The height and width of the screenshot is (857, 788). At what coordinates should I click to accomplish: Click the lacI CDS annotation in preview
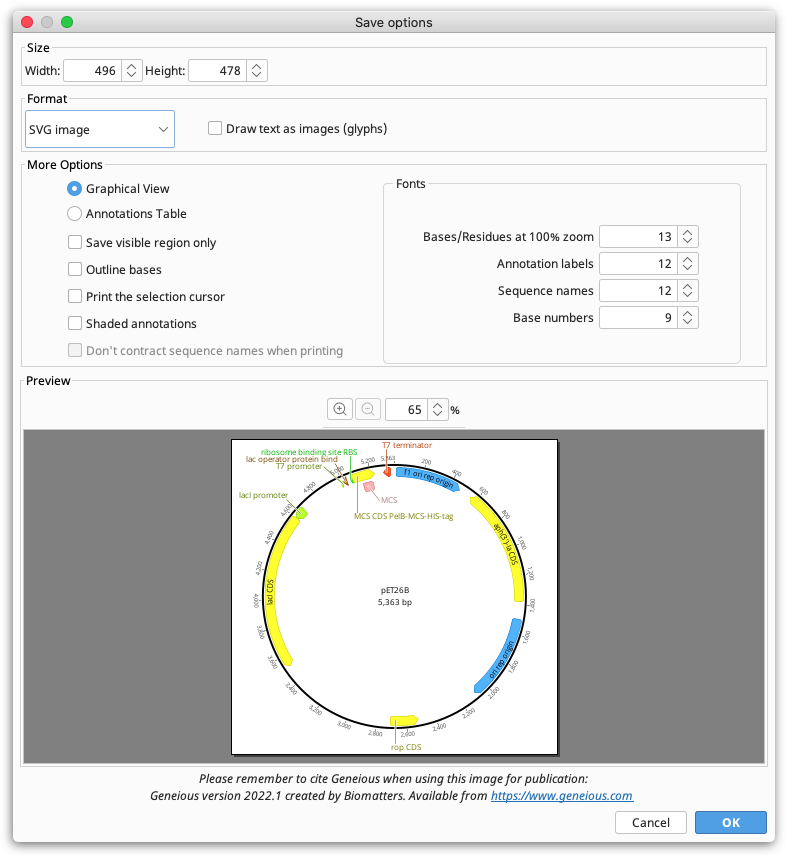point(280,592)
